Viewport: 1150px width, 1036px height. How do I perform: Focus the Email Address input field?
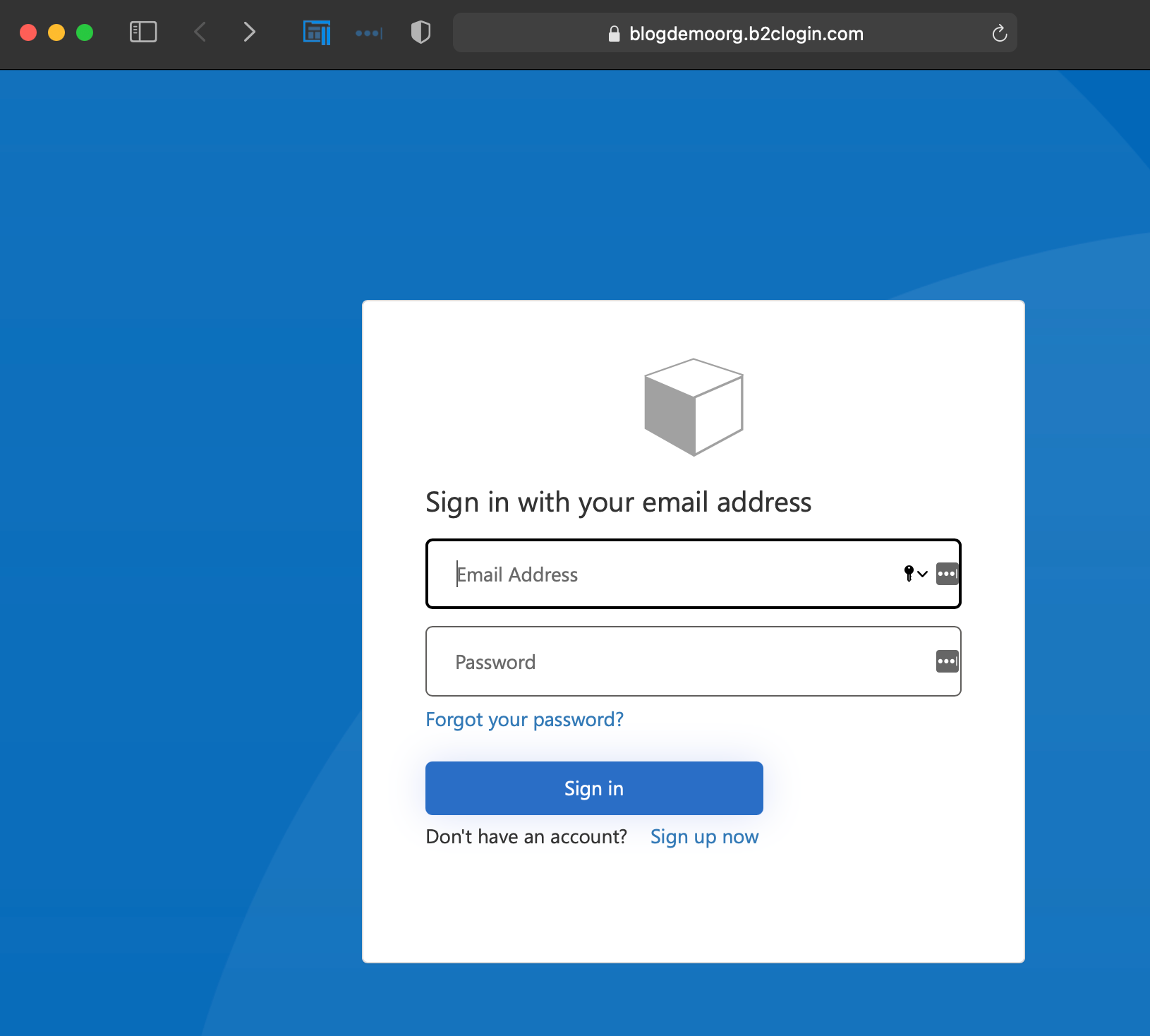[x=694, y=574]
